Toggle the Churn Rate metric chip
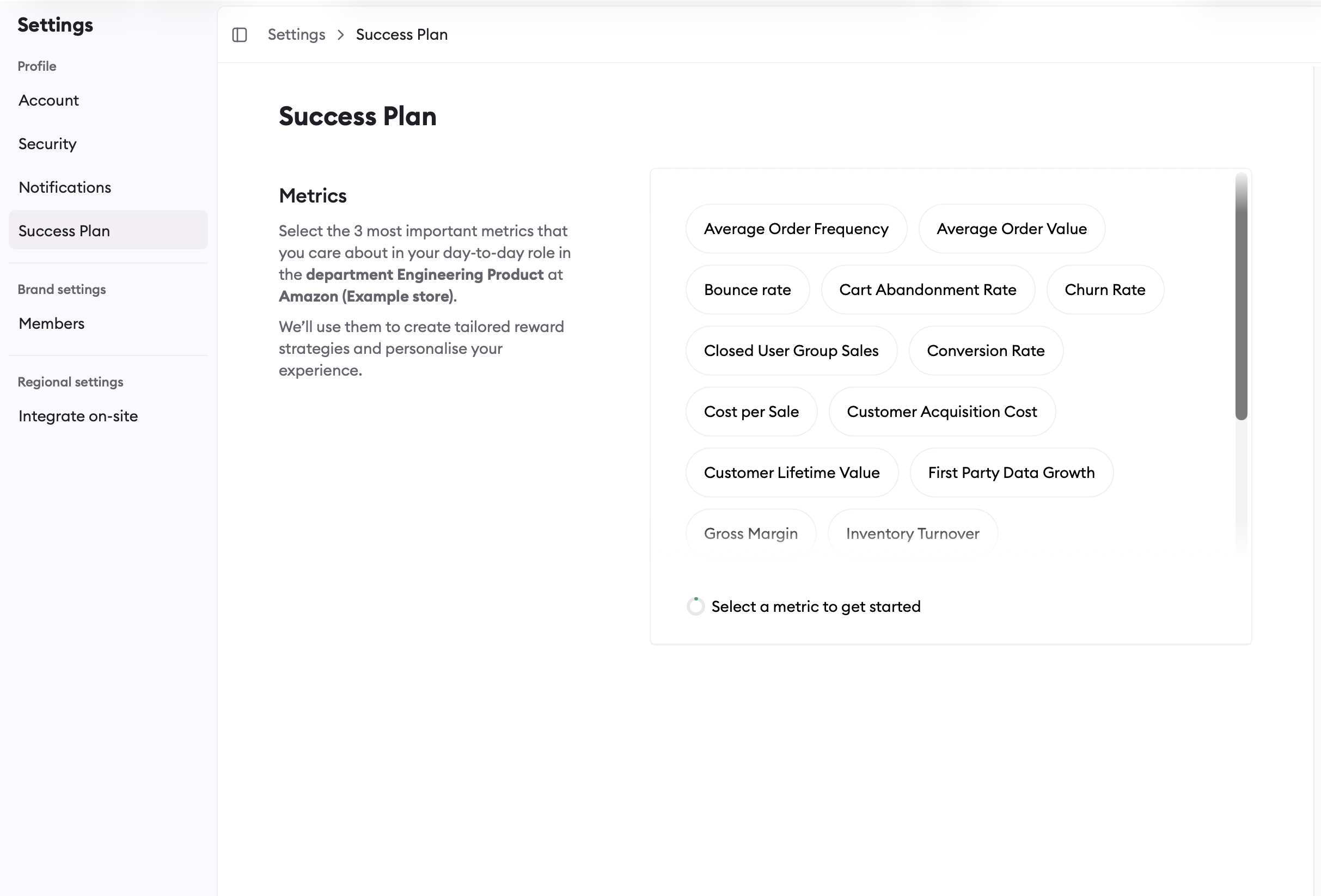This screenshot has width=1321, height=896. pyautogui.click(x=1104, y=289)
